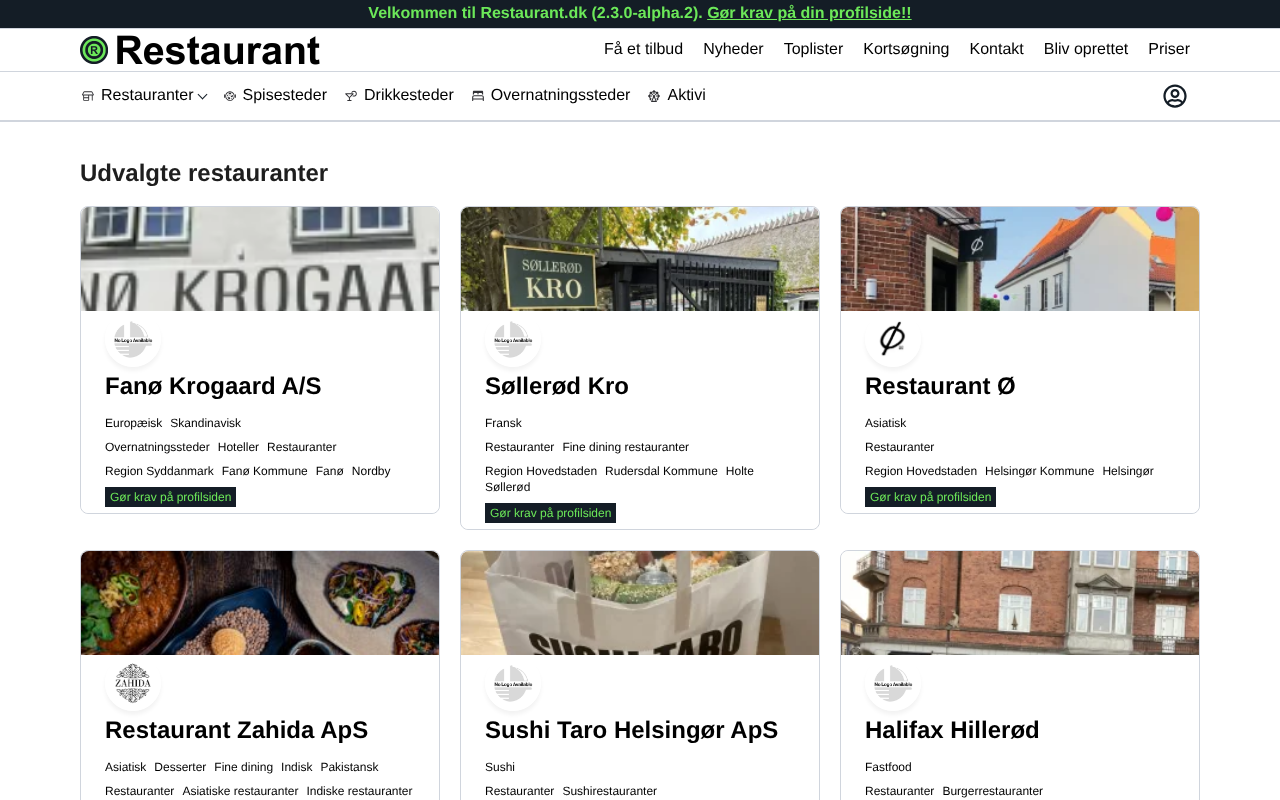
Task: Select the Holte location tag
Action: point(740,471)
